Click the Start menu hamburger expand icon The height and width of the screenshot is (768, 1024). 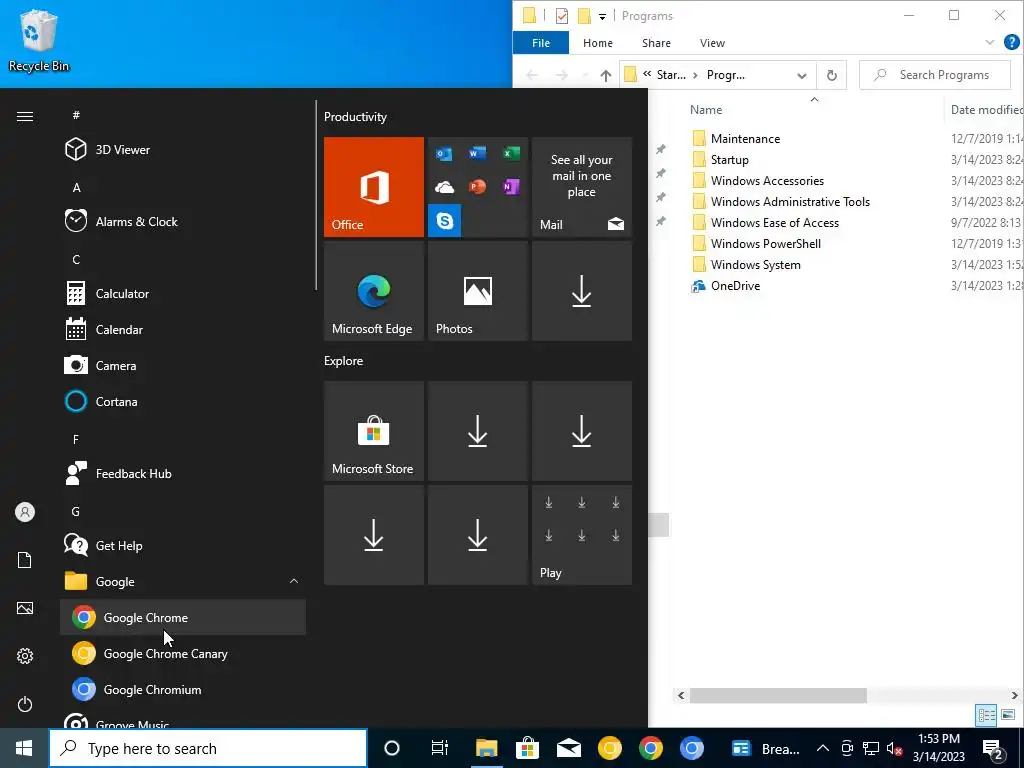pos(25,116)
